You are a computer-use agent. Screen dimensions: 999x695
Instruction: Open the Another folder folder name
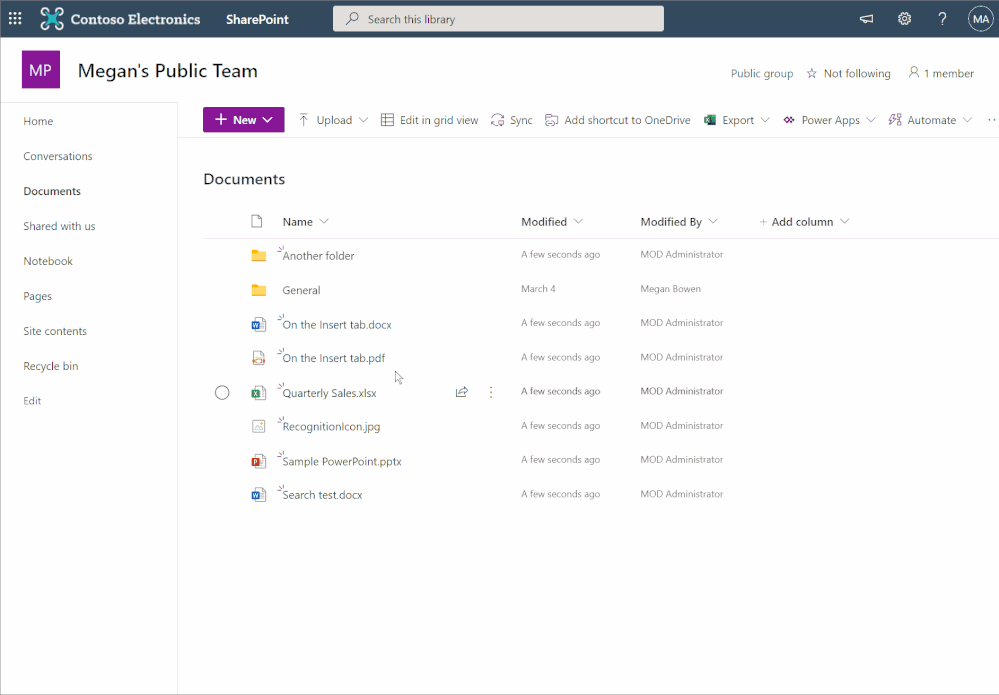(x=319, y=255)
